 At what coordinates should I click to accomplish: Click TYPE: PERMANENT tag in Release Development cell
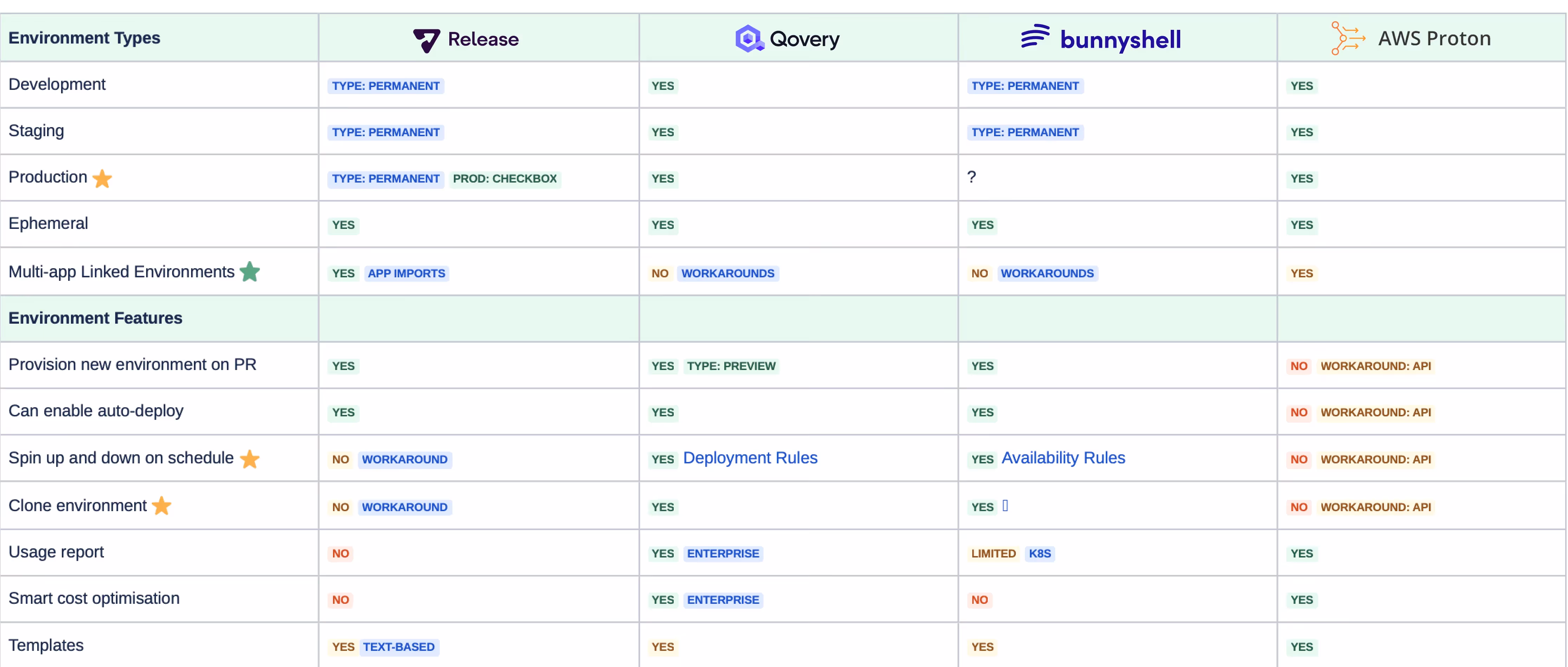tap(386, 86)
